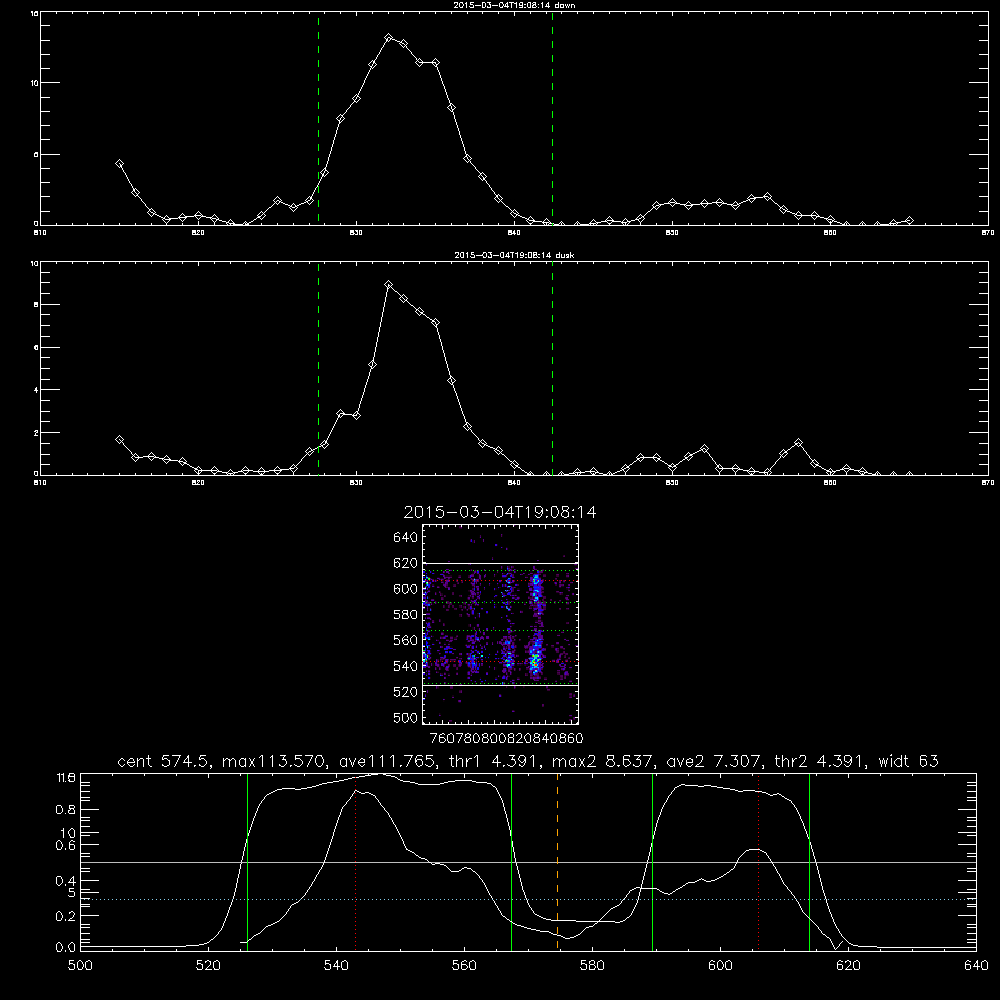This screenshot has width=1000, height=1000.
Task: Click bottom plot x-axis label "600"
Action: coord(721,966)
